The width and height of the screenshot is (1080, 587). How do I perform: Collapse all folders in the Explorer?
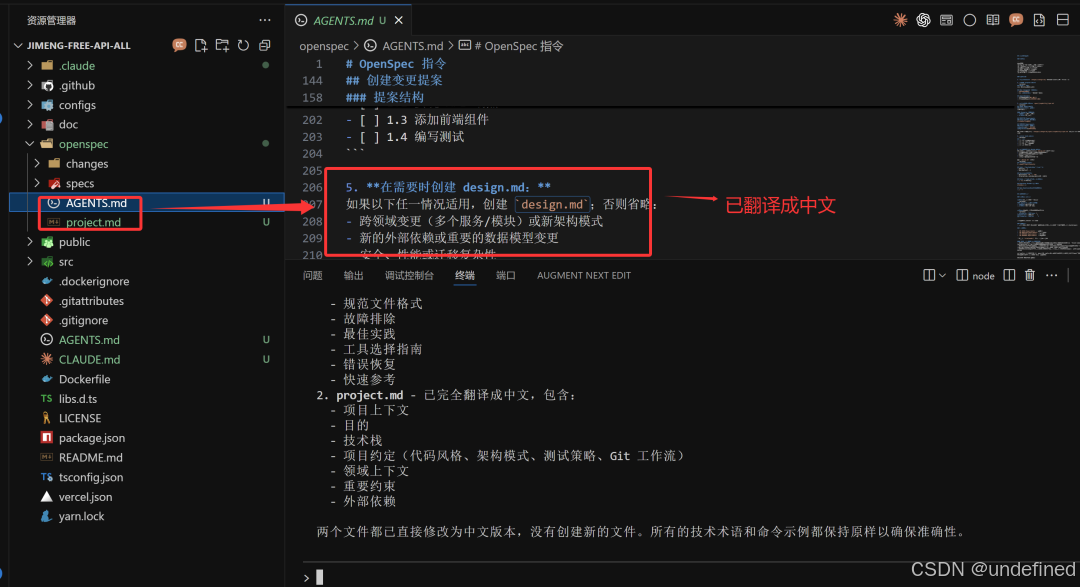click(264, 45)
